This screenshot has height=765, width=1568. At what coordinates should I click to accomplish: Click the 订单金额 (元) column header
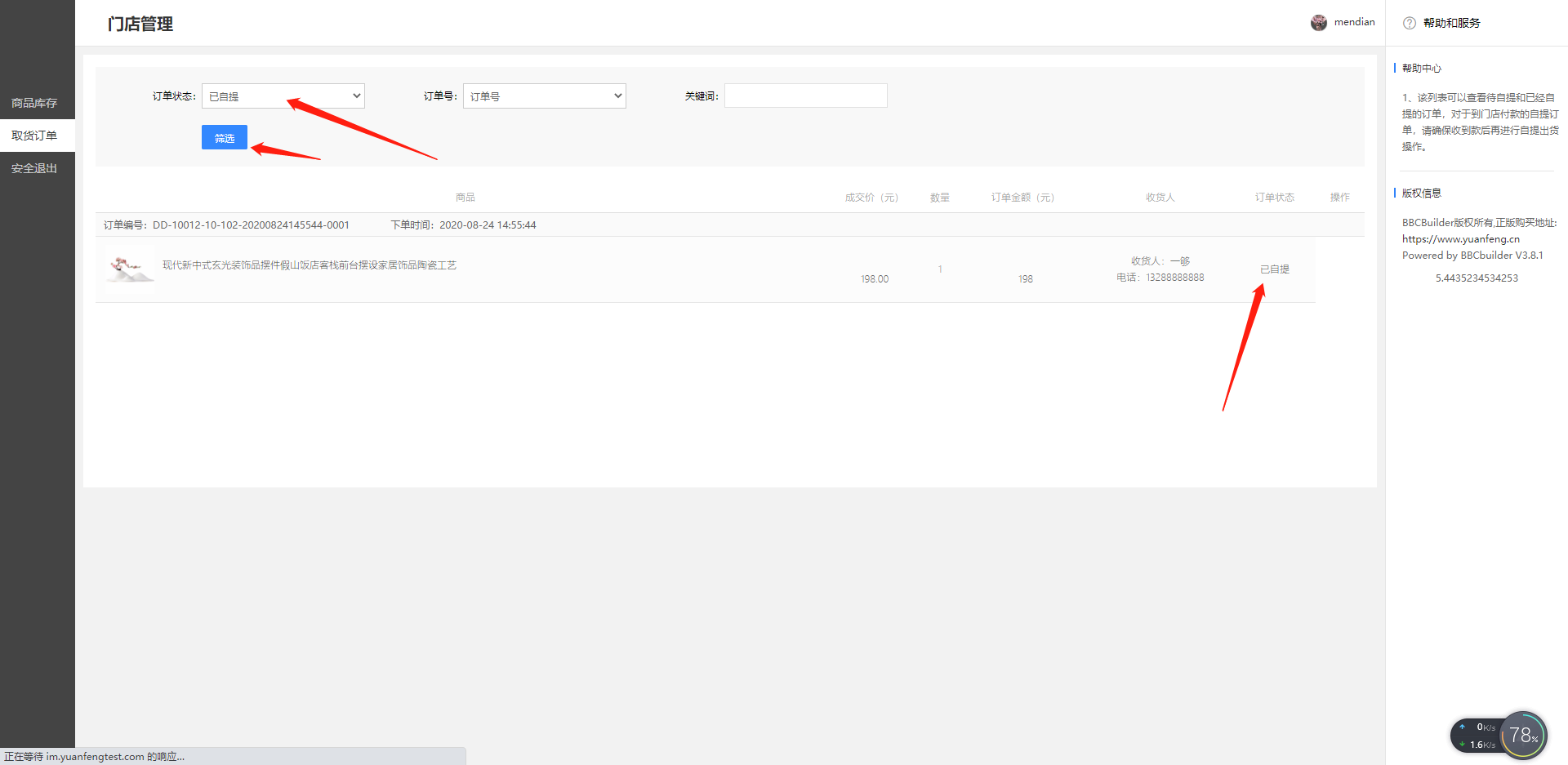pos(1022,198)
